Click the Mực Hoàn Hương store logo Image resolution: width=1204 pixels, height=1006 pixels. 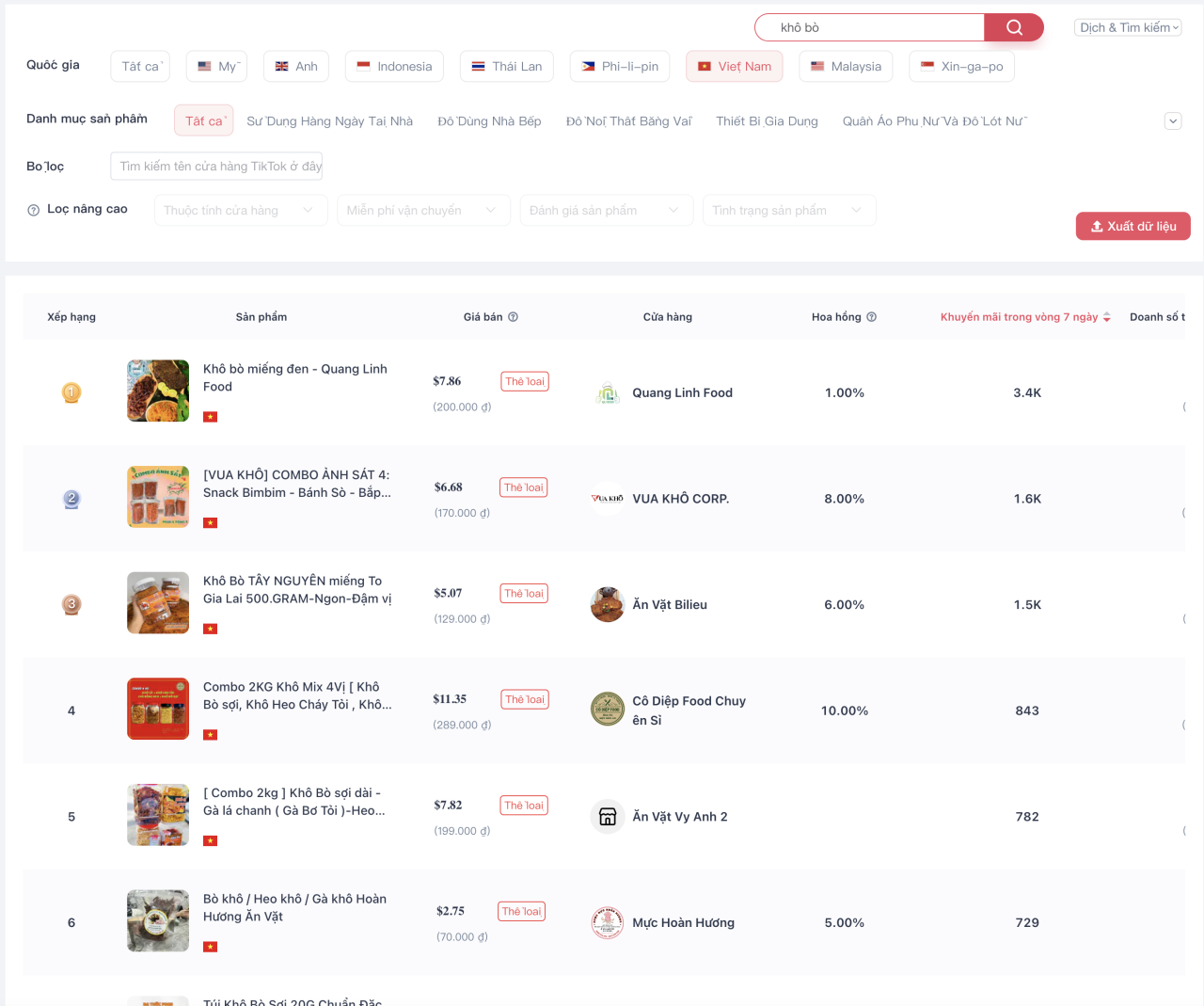(x=608, y=923)
